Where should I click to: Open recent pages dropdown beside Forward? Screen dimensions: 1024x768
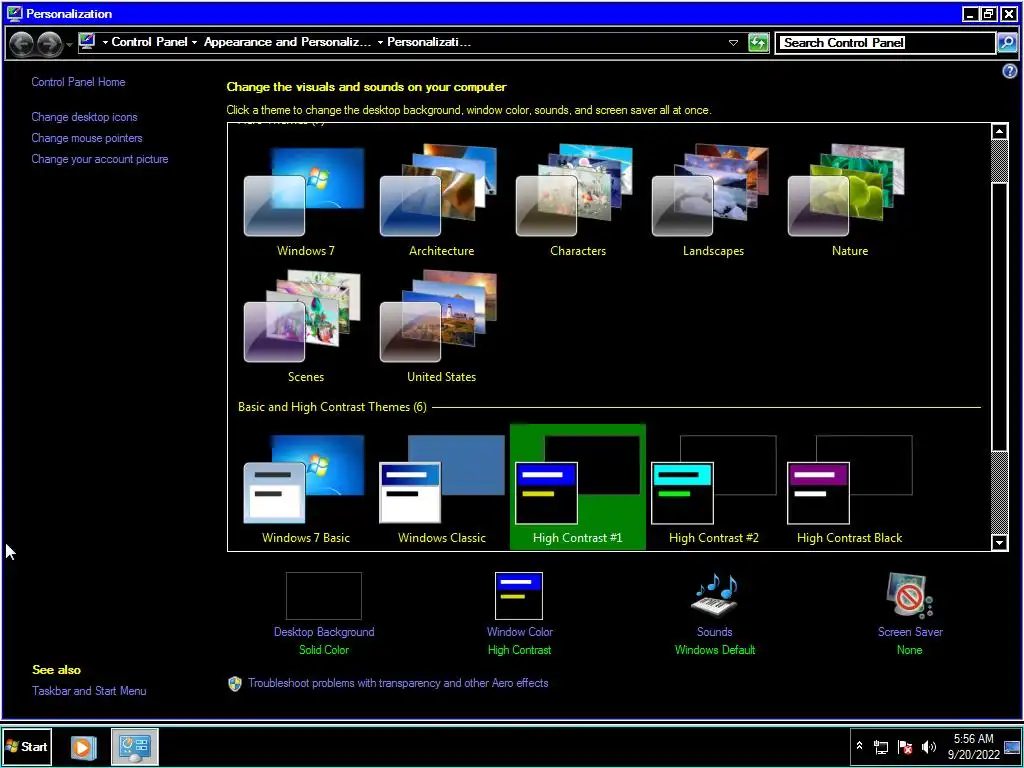[x=69, y=44]
